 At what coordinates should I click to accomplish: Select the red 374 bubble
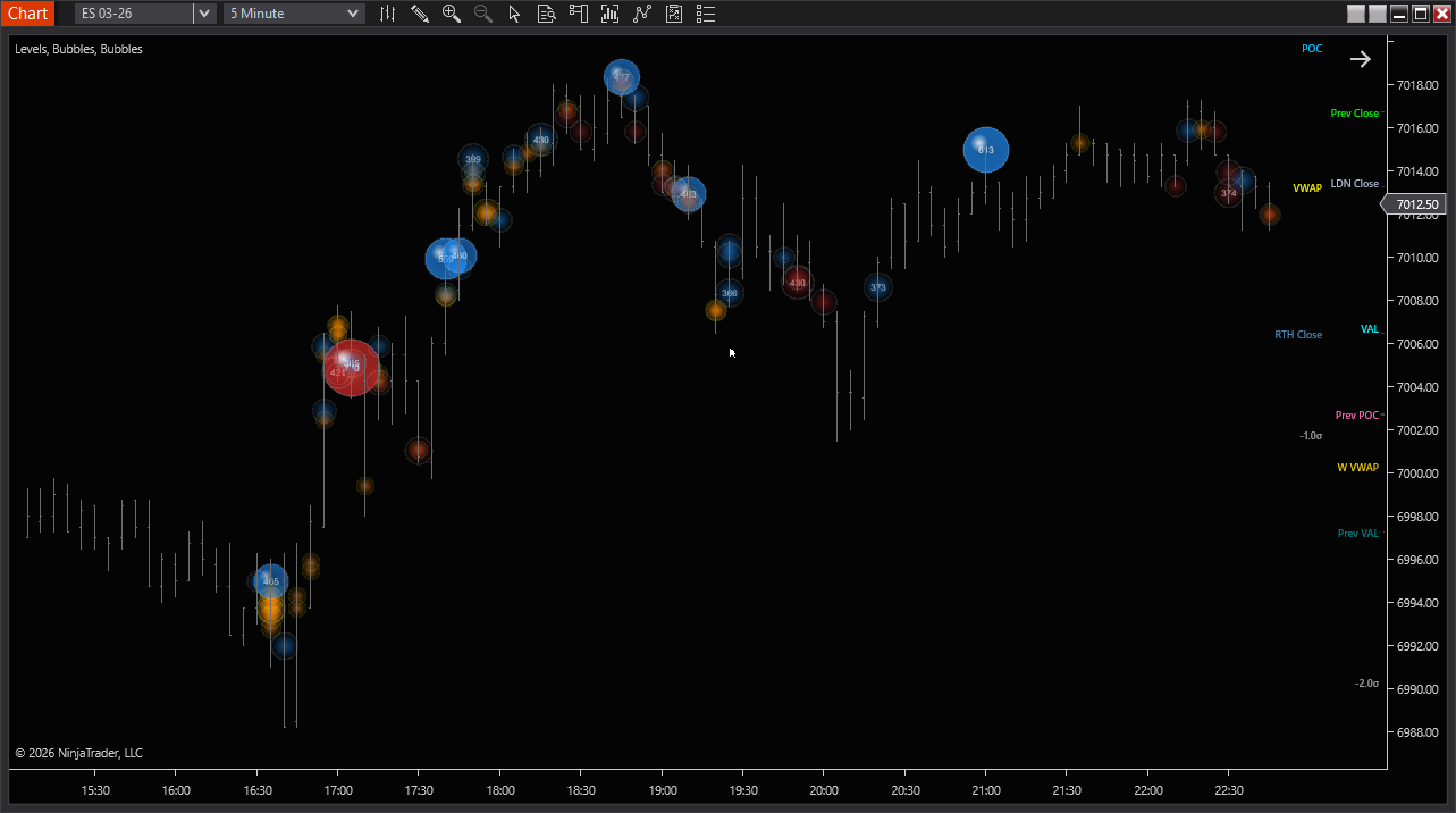1228,193
